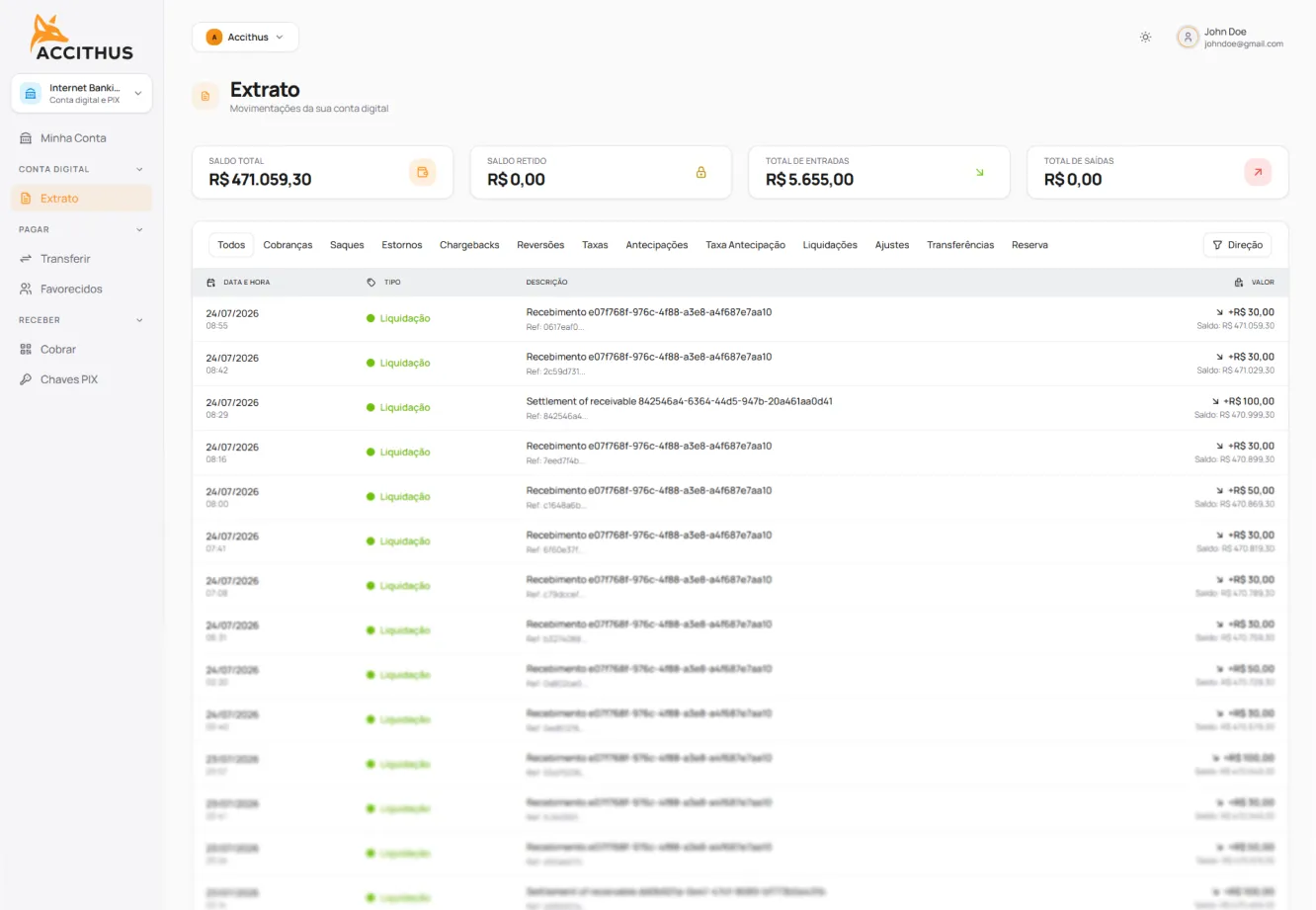Click the johndoe@gmail.com email text
This screenshot has height=910, width=1316.
point(1244,44)
